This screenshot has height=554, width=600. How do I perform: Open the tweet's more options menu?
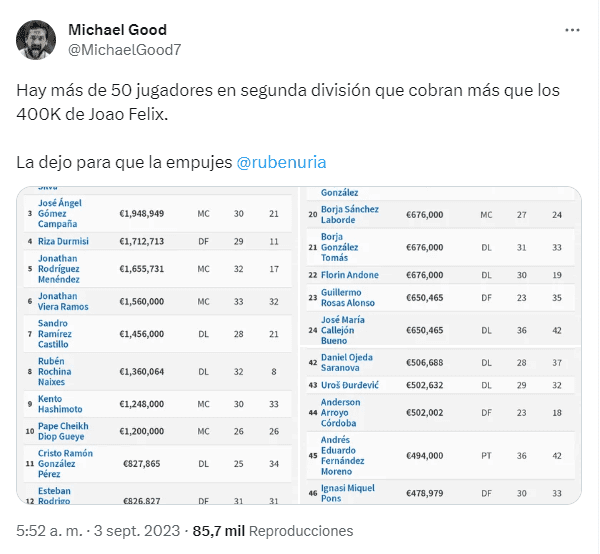(x=572, y=30)
